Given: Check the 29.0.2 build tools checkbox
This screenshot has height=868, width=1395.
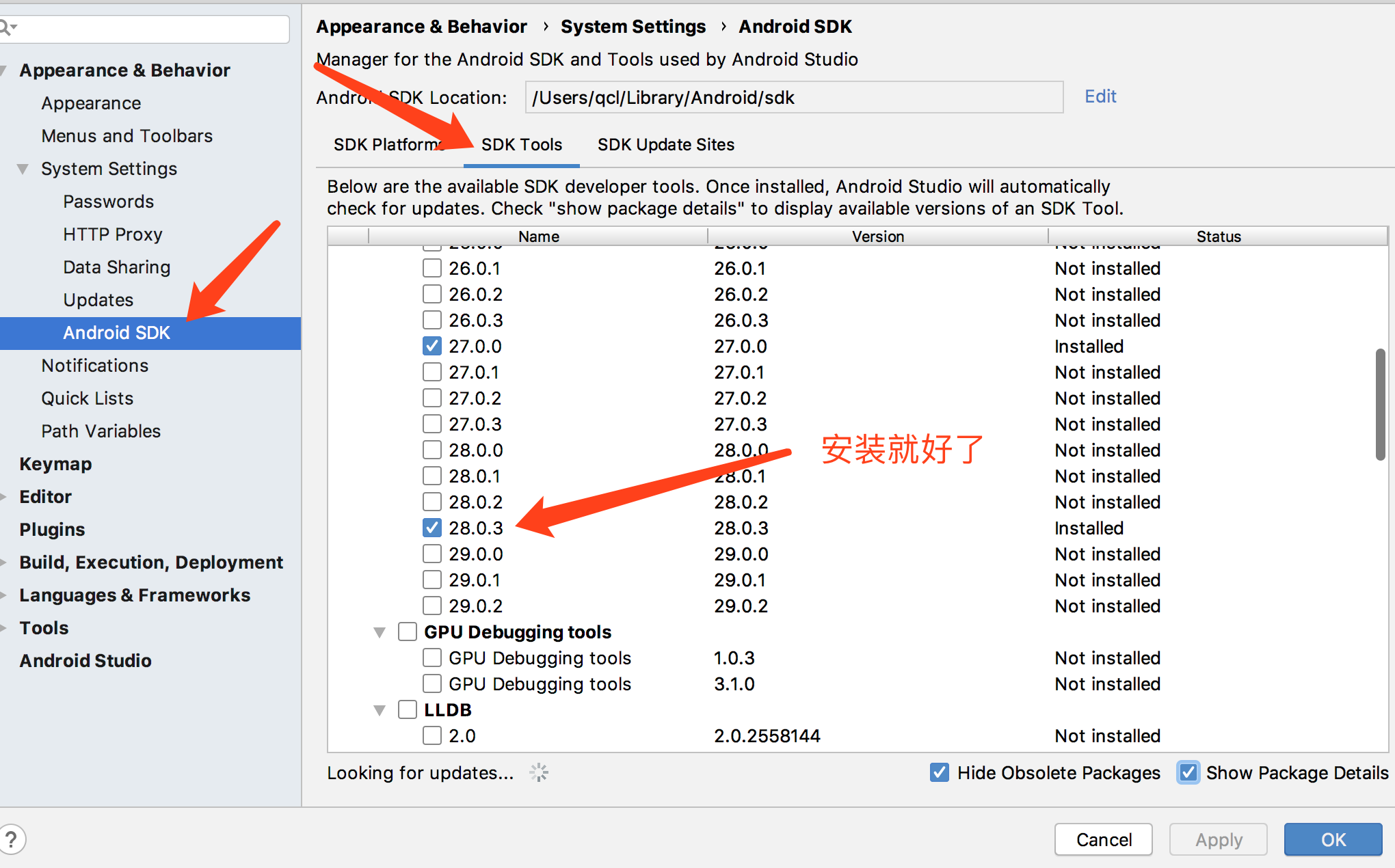Looking at the screenshot, I should tap(431, 606).
